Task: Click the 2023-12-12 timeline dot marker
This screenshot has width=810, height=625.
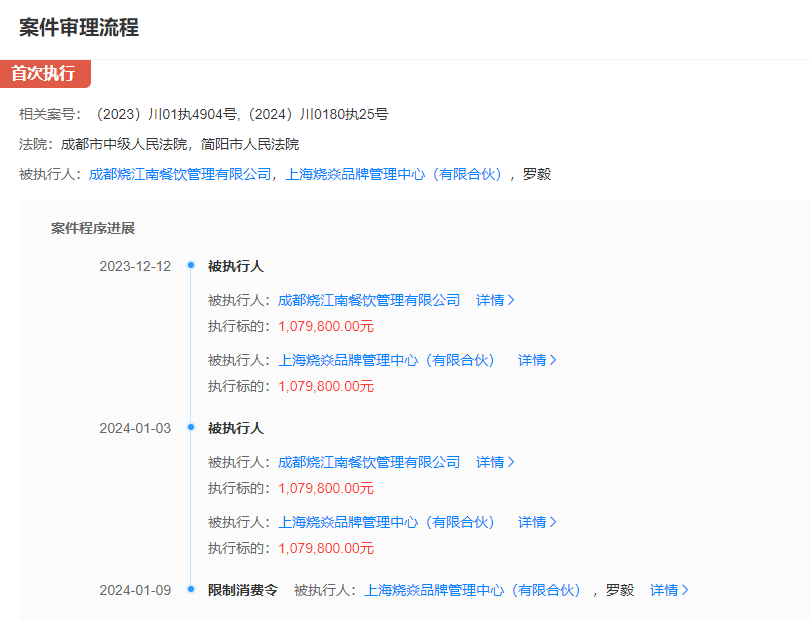Action: coord(190,266)
